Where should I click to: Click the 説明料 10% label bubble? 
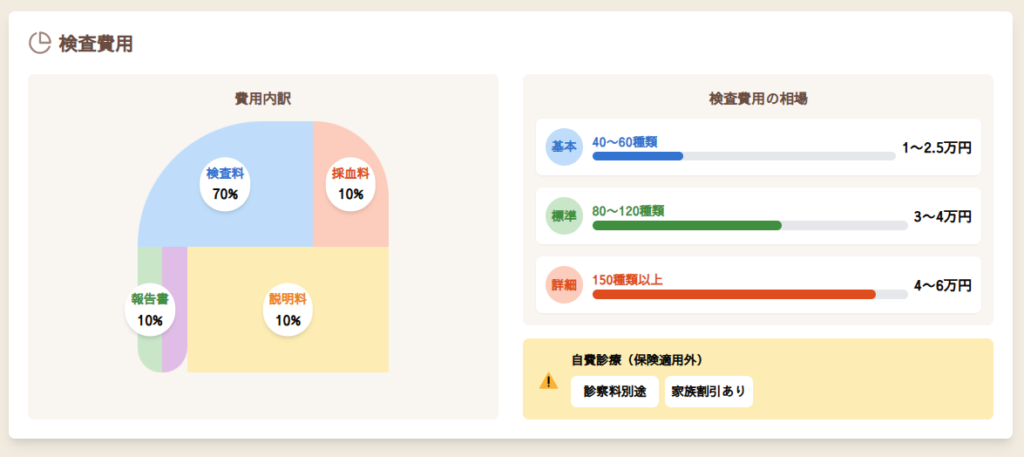[288, 309]
